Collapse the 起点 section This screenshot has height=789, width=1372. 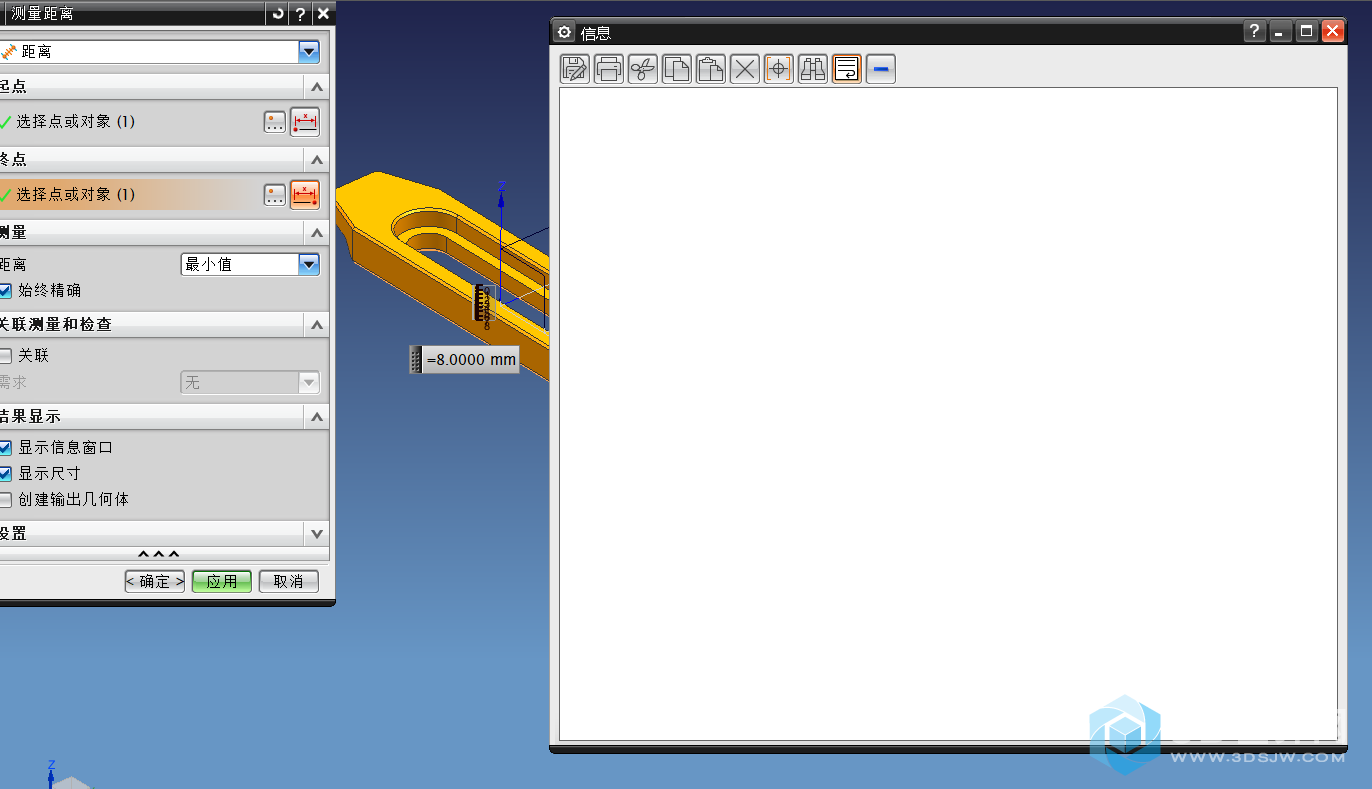[x=317, y=87]
